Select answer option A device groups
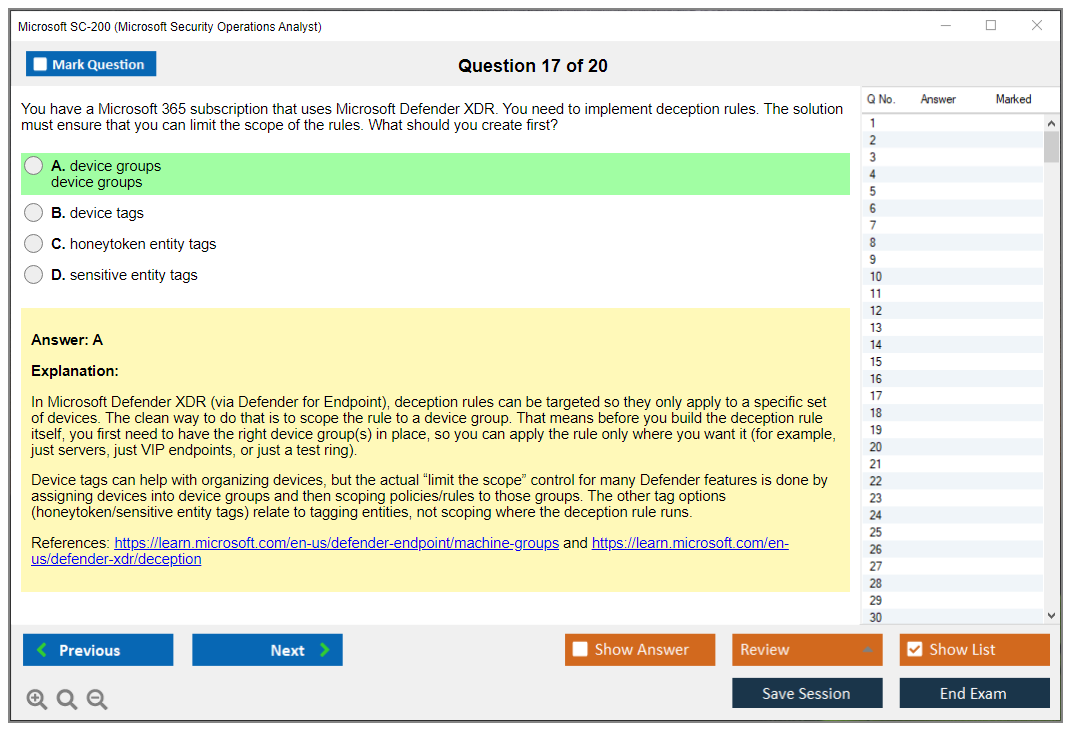The width and height of the screenshot is (1075, 735). tap(33, 165)
